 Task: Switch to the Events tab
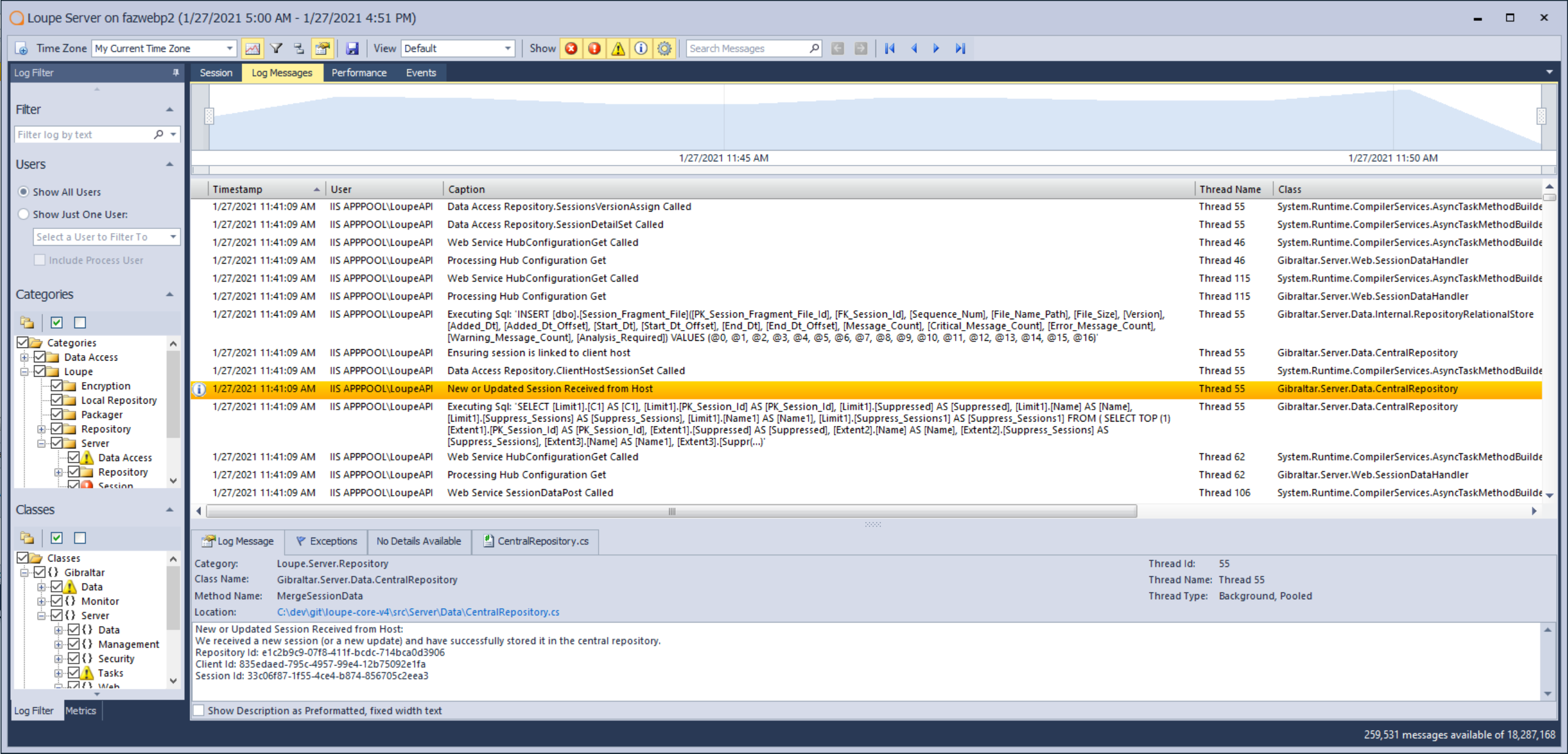pyautogui.click(x=421, y=72)
